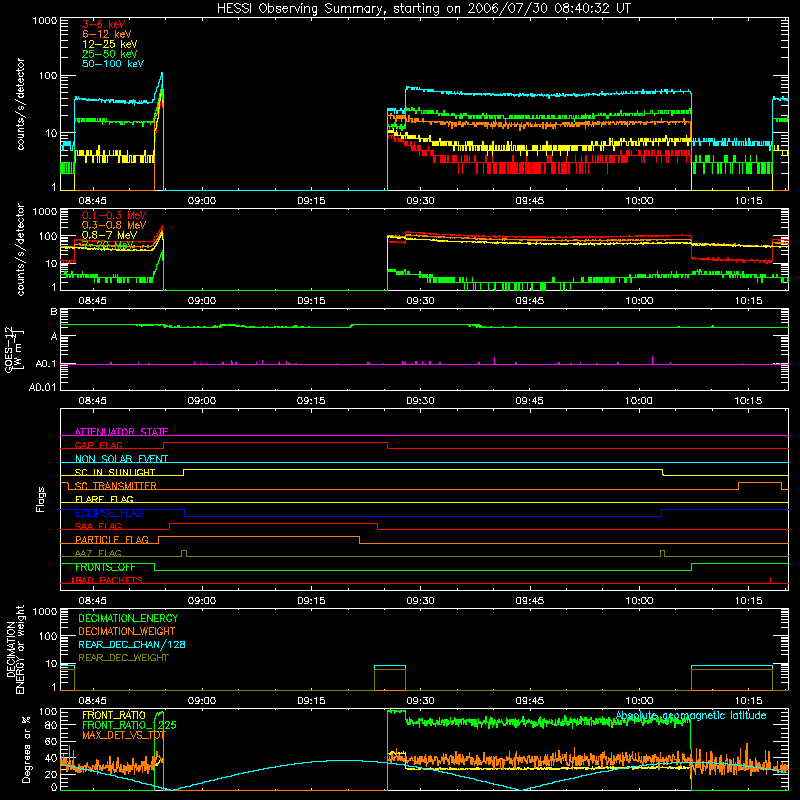Click the green FRONT_RATIO_1225 legend label
Screen dimensions: 800x800
(x=129, y=726)
